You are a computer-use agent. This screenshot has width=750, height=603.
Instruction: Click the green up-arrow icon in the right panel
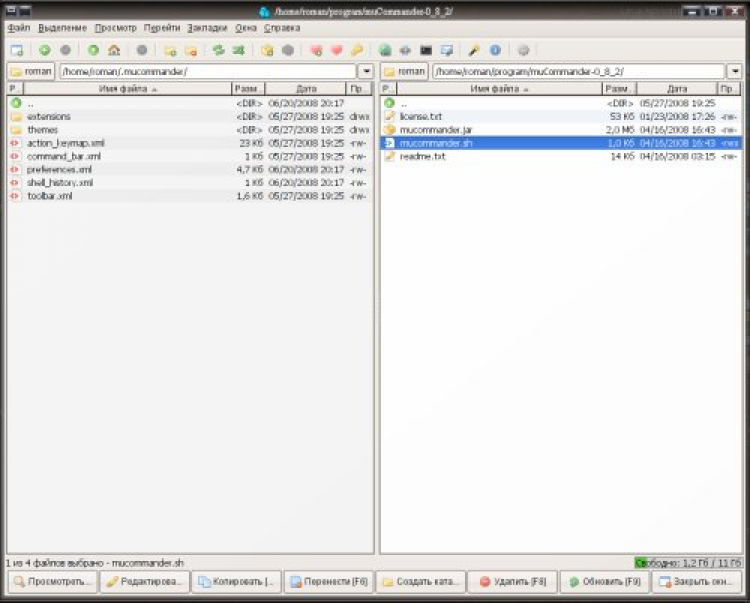pyautogui.click(x=389, y=103)
